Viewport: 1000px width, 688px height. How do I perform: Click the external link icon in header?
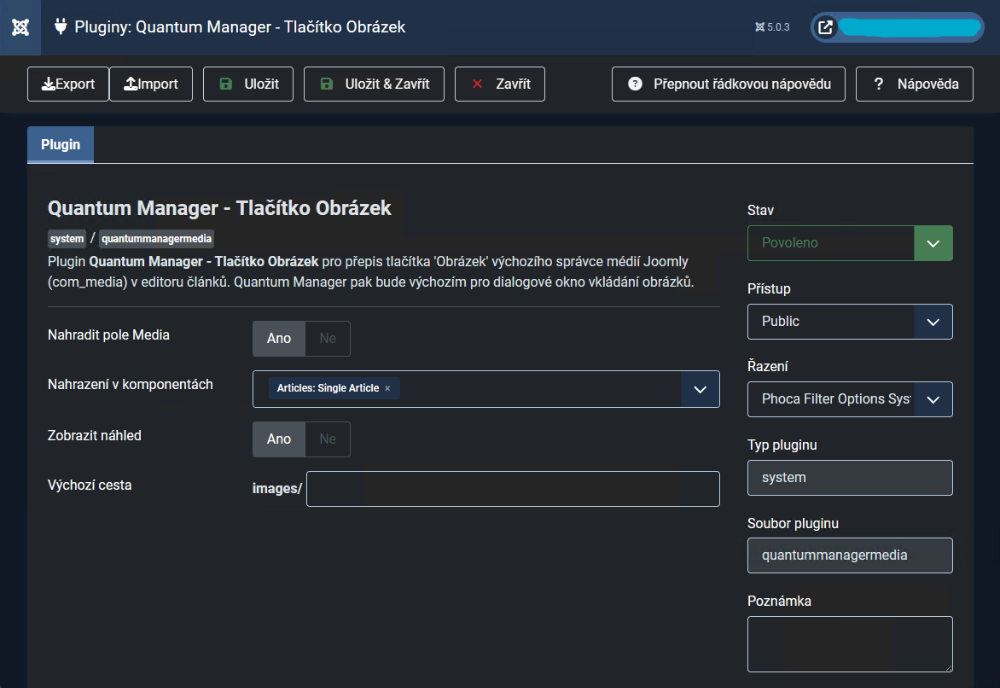tap(826, 28)
